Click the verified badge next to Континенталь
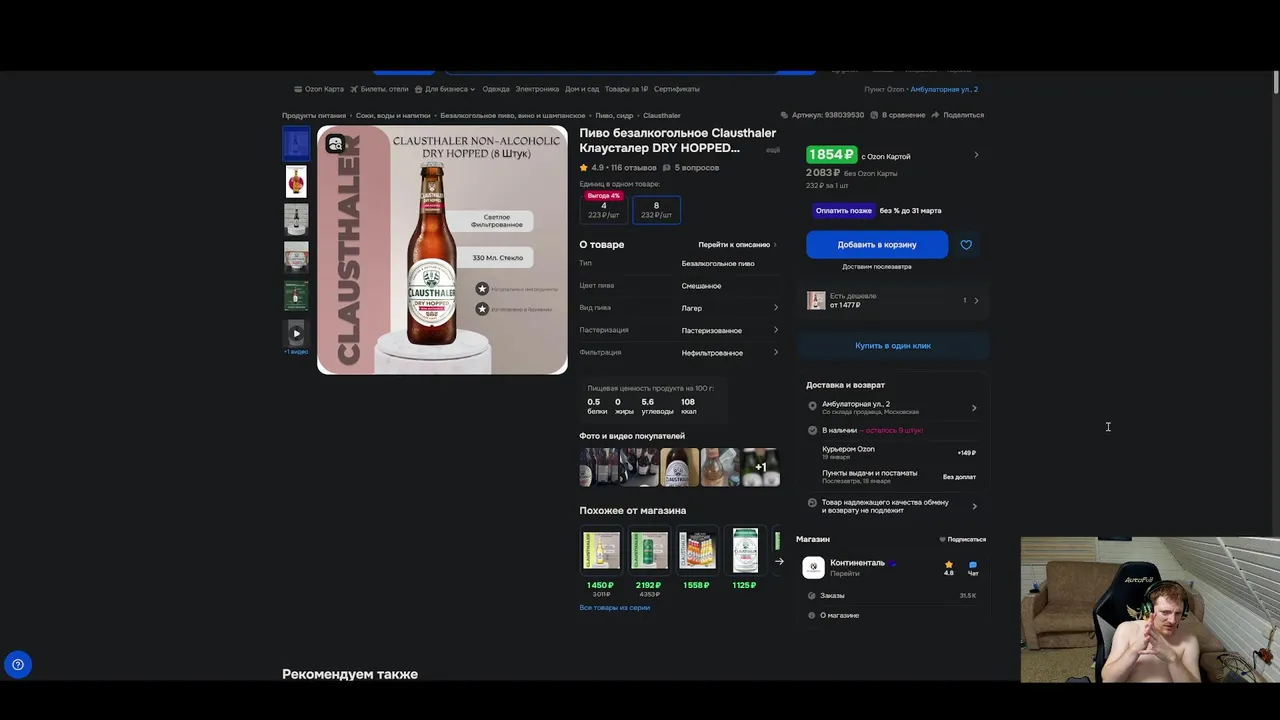 point(893,563)
